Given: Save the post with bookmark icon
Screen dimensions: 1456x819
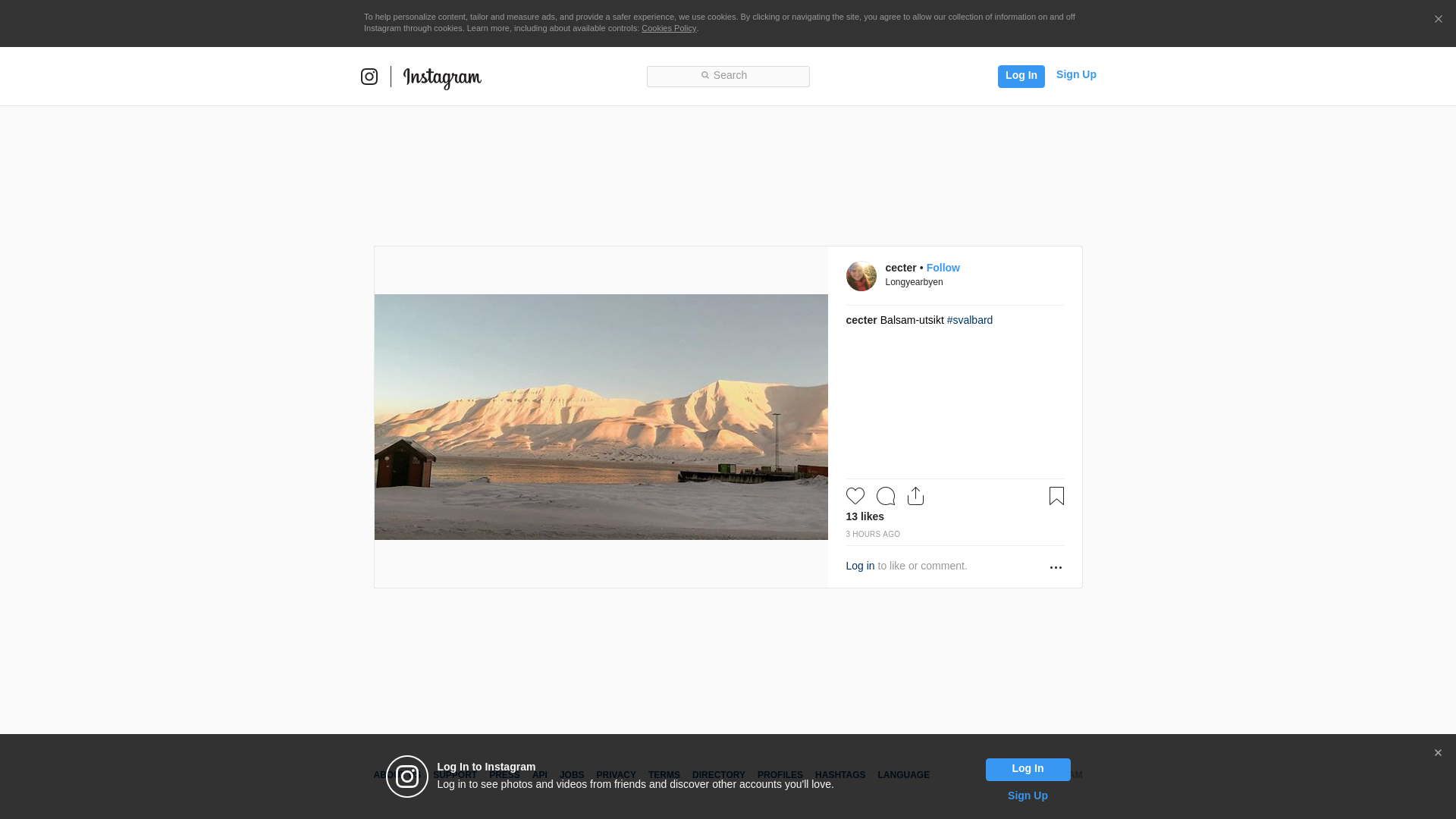Looking at the screenshot, I should [x=1056, y=496].
